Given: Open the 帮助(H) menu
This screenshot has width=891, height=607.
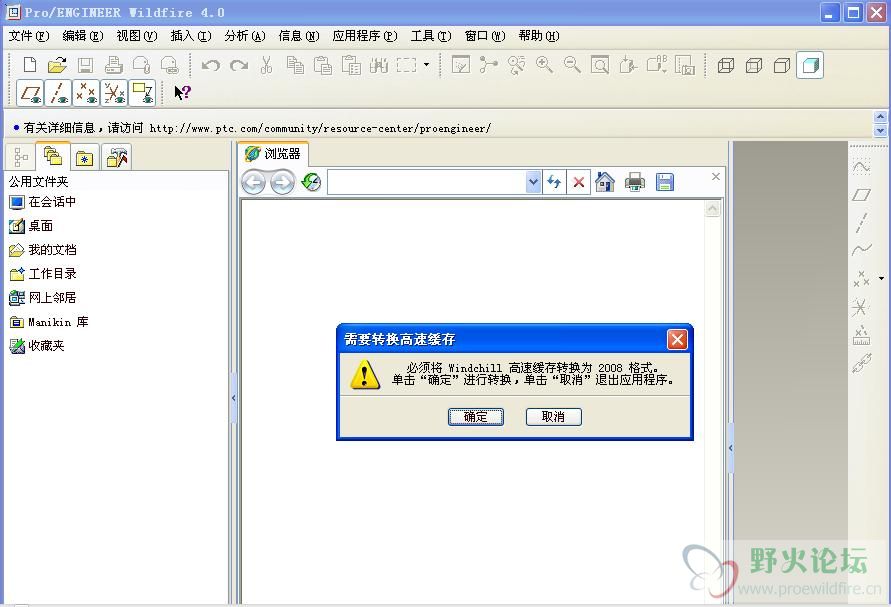Looking at the screenshot, I should [x=539, y=36].
